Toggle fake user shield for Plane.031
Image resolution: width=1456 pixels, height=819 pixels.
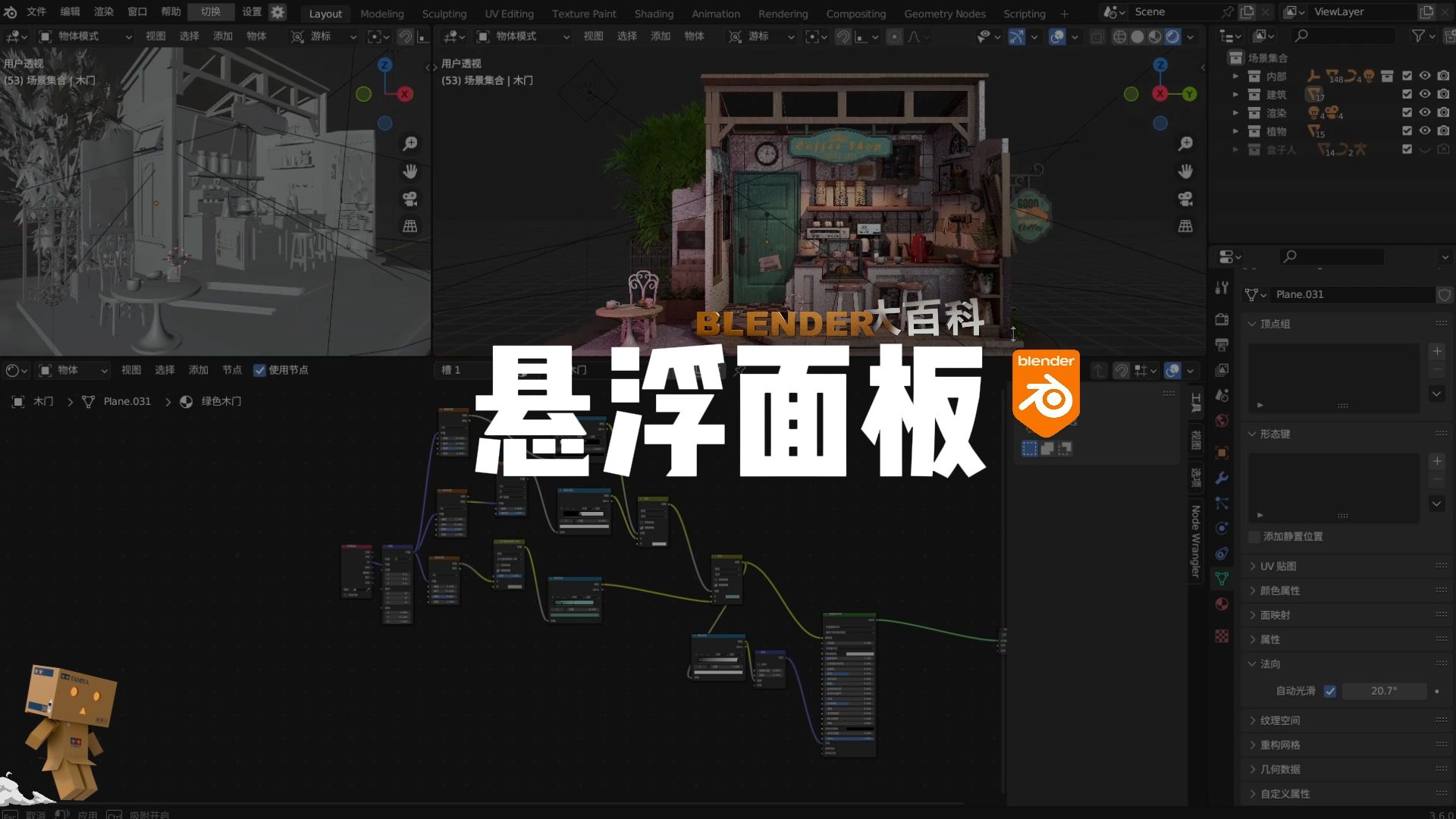tap(1444, 294)
